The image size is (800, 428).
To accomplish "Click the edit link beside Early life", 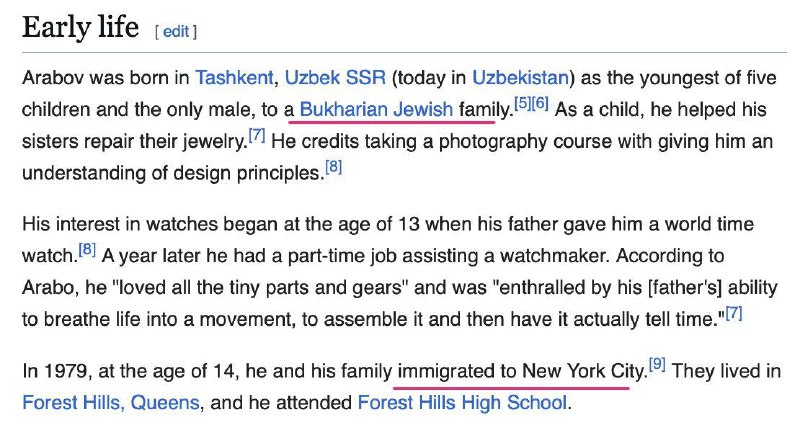I will click(x=176, y=32).
